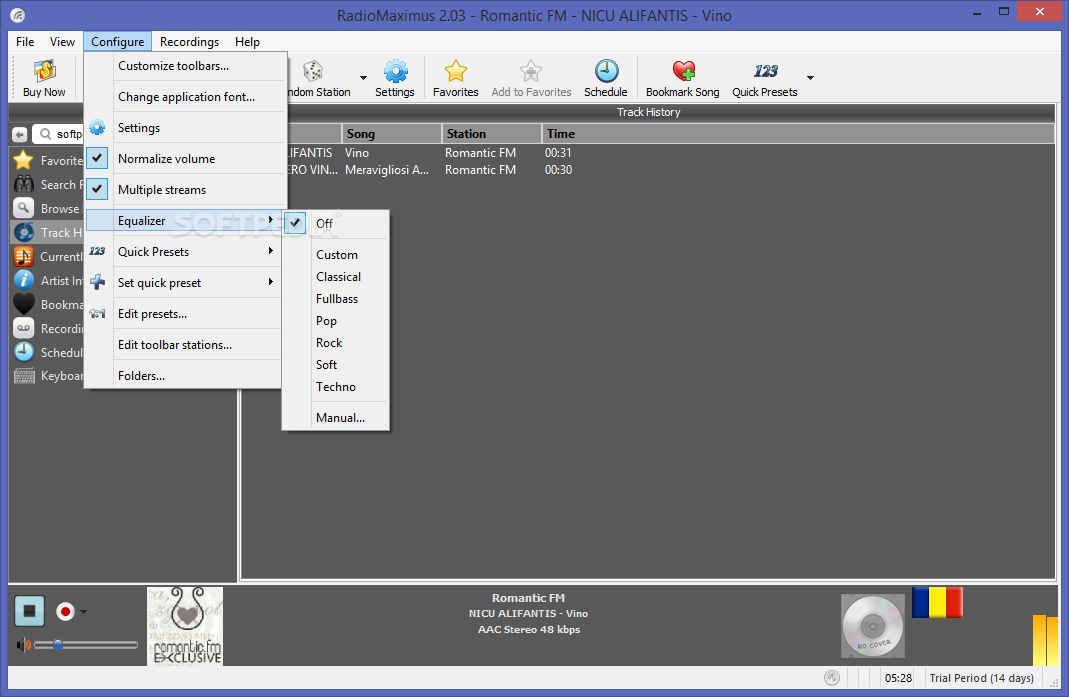1069x697 pixels.
Task: Select the Fullbass equalizer preset
Action: pyautogui.click(x=335, y=298)
